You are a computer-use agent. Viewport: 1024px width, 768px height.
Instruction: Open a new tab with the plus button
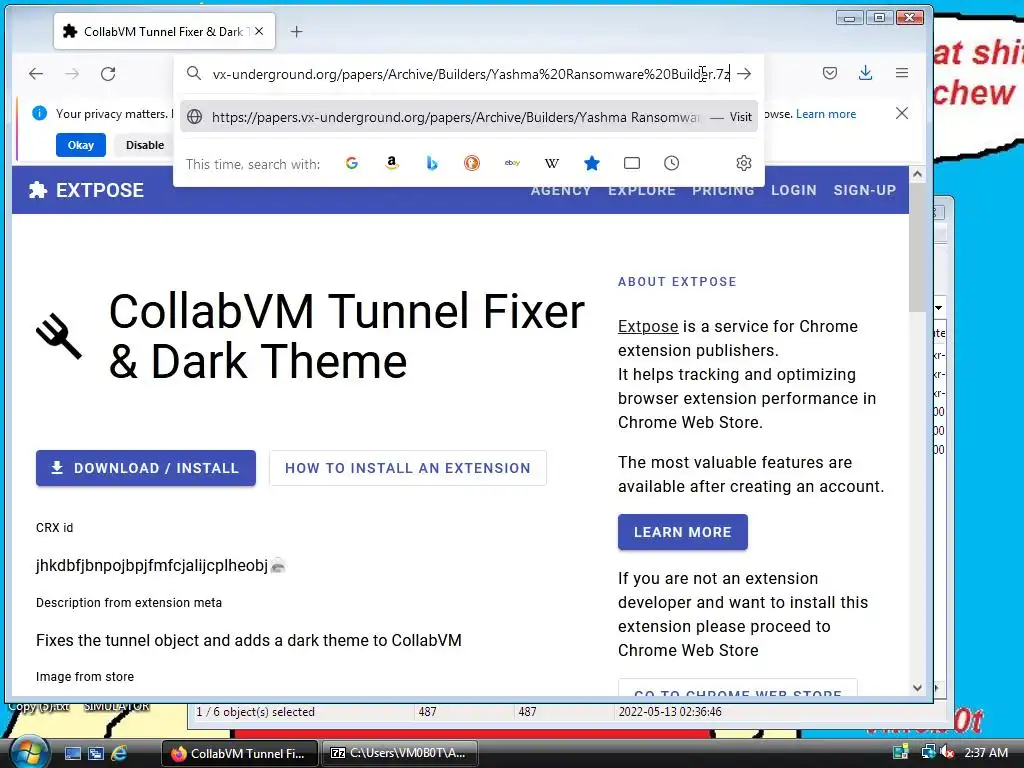click(296, 31)
